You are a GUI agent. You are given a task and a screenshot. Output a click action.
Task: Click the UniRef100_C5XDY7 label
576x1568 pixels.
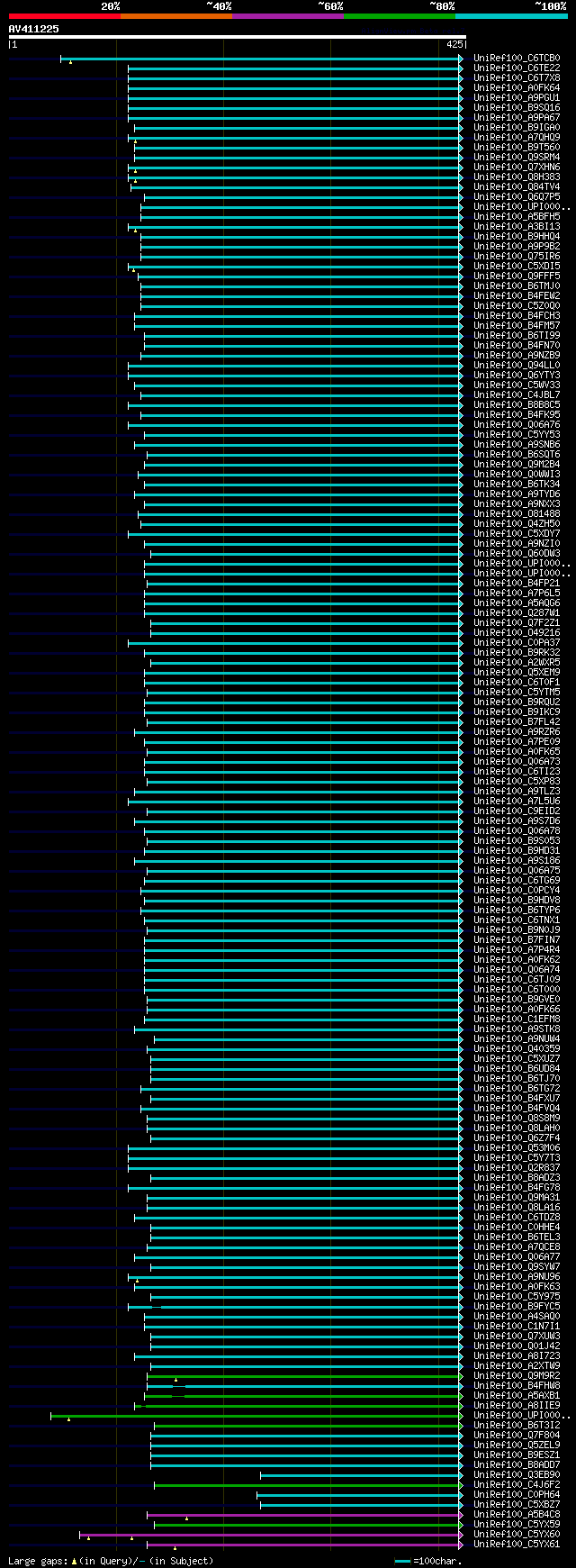coord(517,534)
